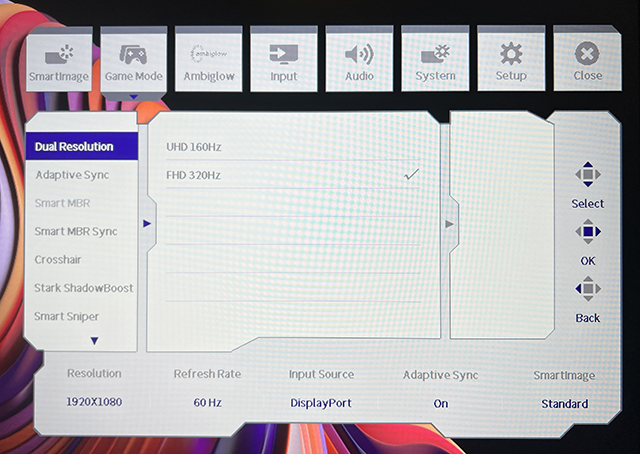Image resolution: width=640 pixels, height=454 pixels.
Task: Select the Game Mode controller icon
Action: (x=134, y=52)
